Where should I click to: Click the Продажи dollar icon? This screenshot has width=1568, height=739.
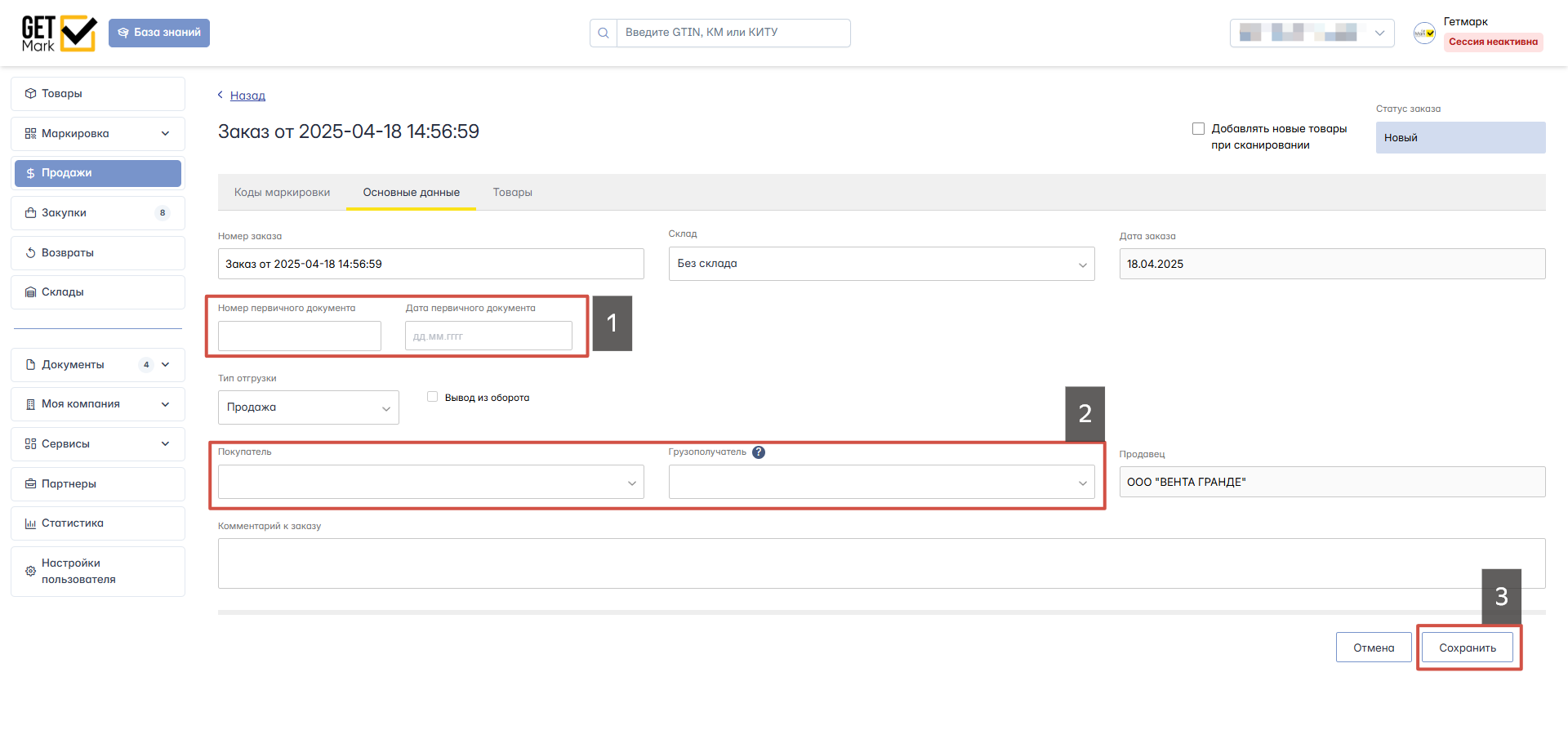pyautogui.click(x=30, y=173)
